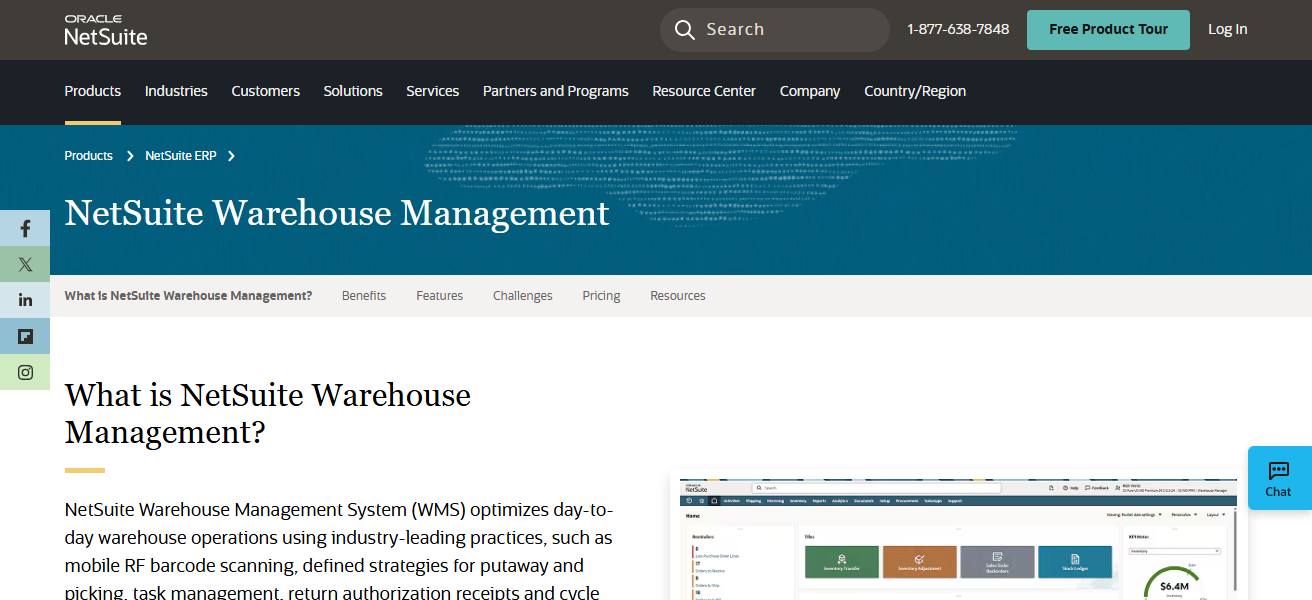Click the NetSuite Warehouse Management page title
The height and width of the screenshot is (600, 1312).
tap(337, 213)
